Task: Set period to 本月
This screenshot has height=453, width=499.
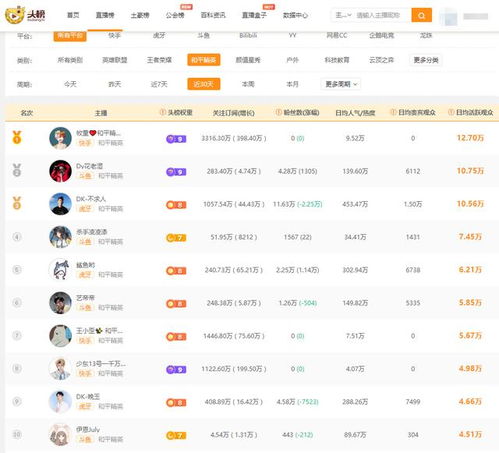Action: tap(292, 84)
